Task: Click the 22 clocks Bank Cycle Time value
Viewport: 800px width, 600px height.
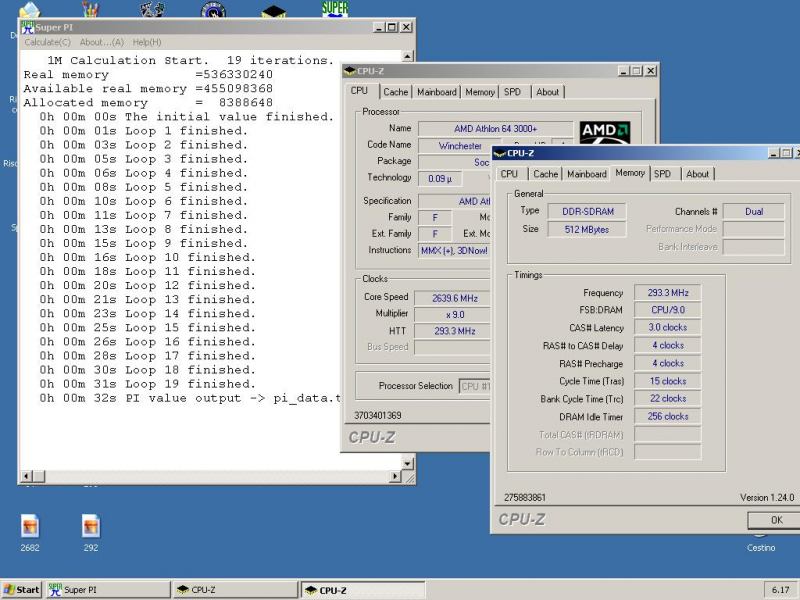Action: click(667, 398)
